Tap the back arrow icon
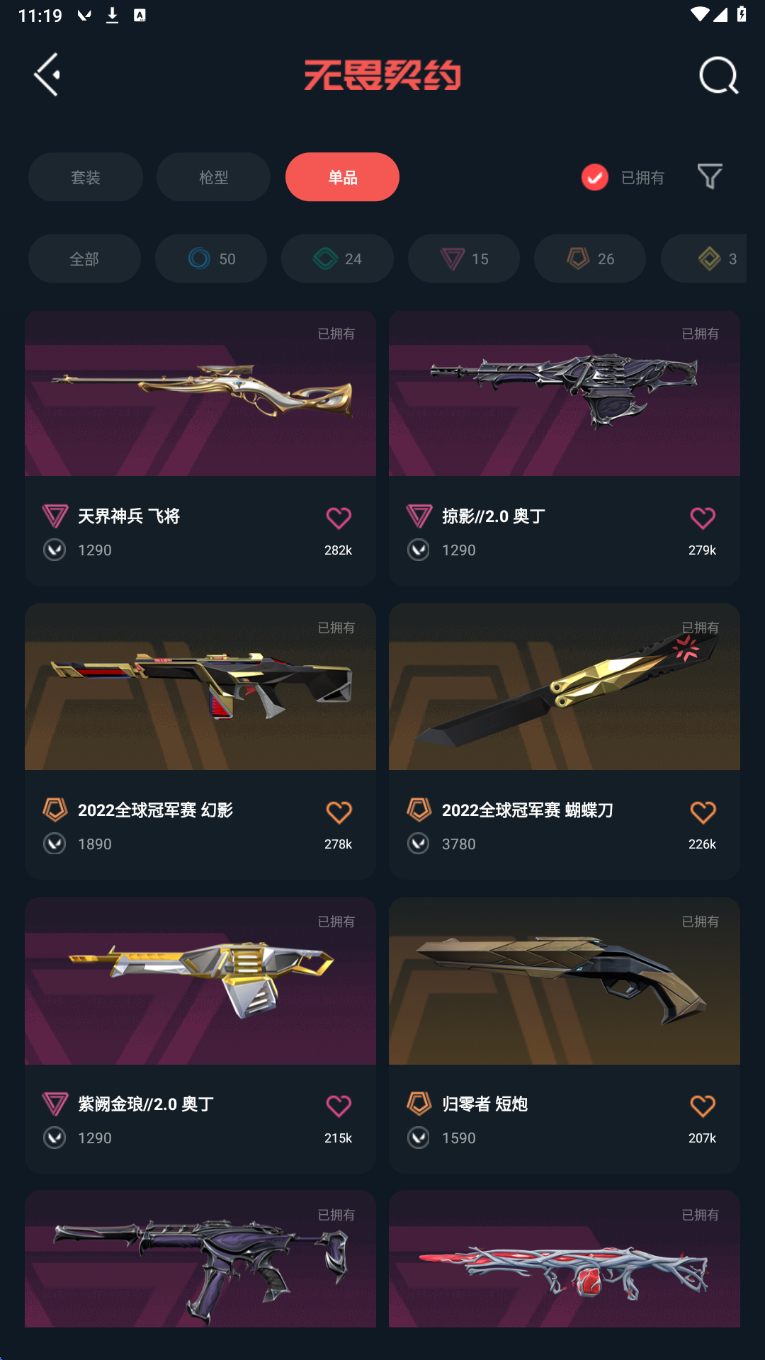Viewport: 765px width, 1360px height. [x=47, y=75]
